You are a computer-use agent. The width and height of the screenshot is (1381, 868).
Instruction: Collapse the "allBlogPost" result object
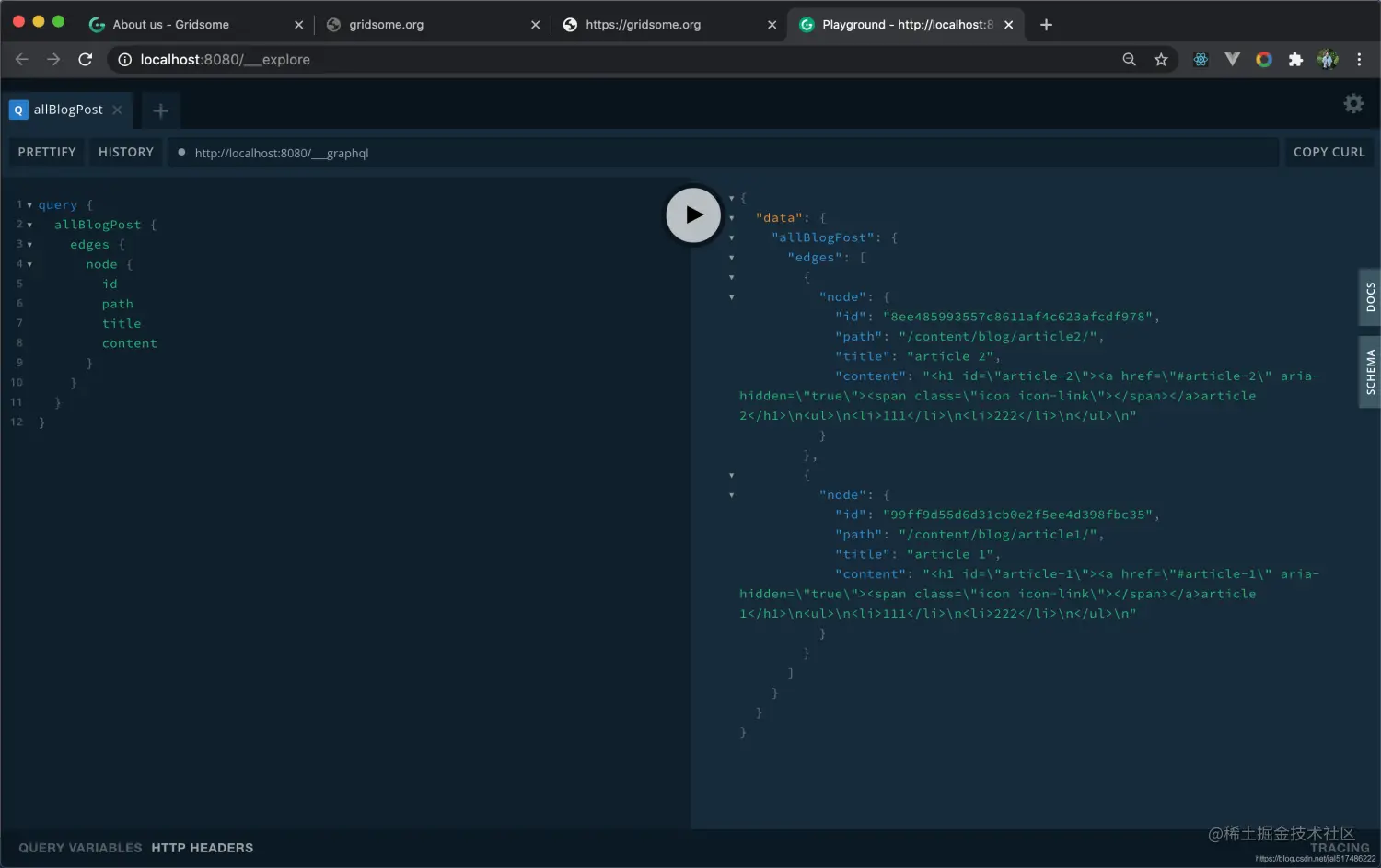(x=732, y=237)
